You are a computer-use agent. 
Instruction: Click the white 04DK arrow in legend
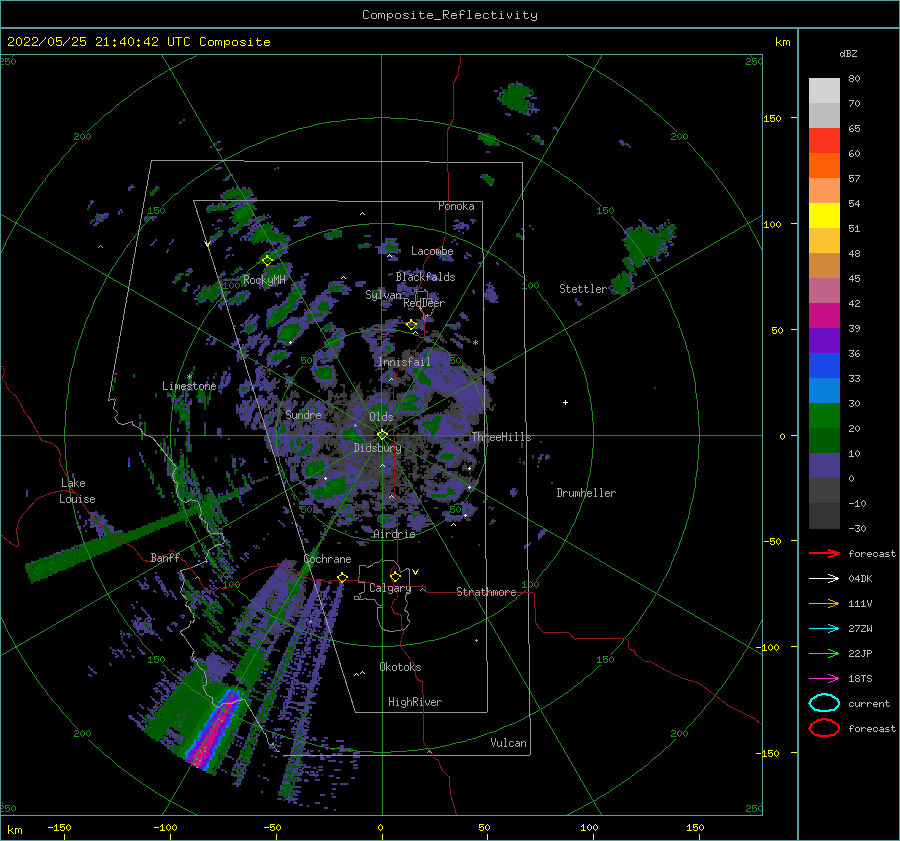point(825,578)
